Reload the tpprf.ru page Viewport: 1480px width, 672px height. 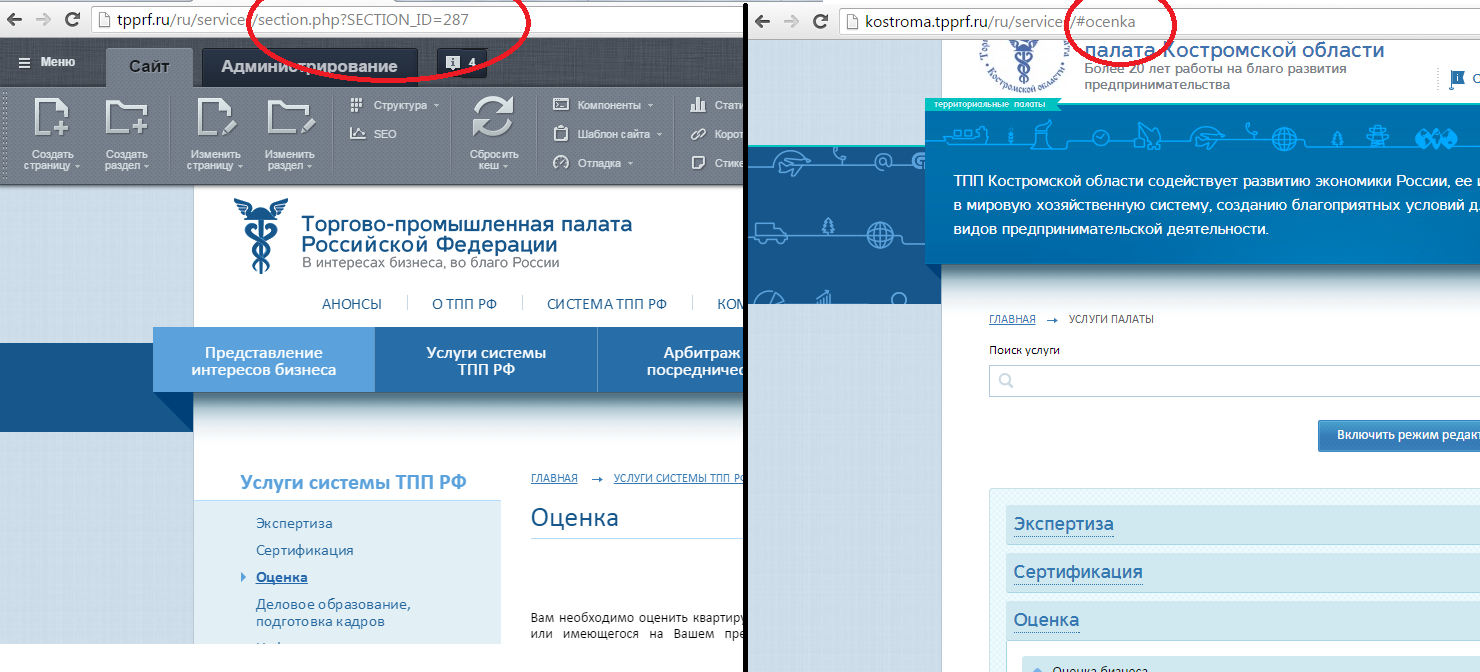click(x=72, y=20)
